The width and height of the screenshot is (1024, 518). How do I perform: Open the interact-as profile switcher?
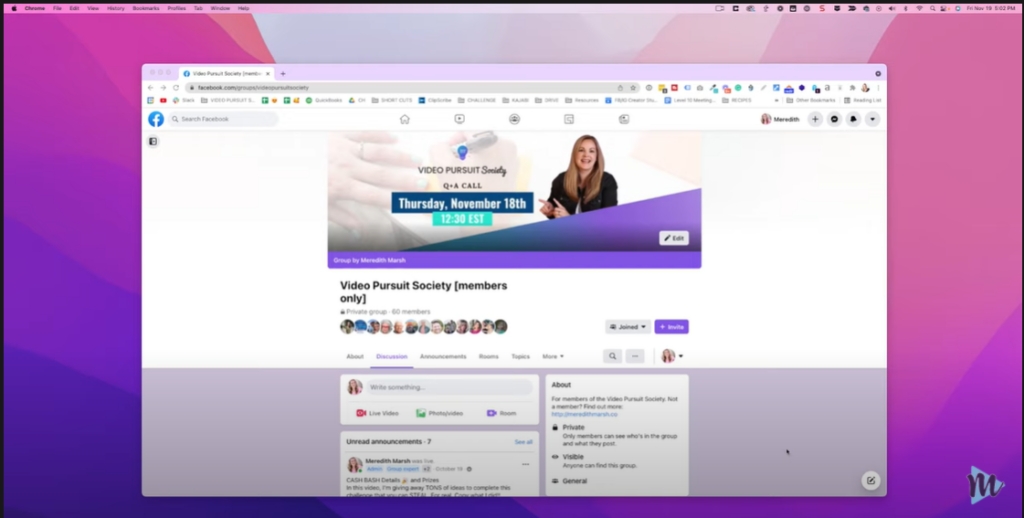pyautogui.click(x=672, y=356)
